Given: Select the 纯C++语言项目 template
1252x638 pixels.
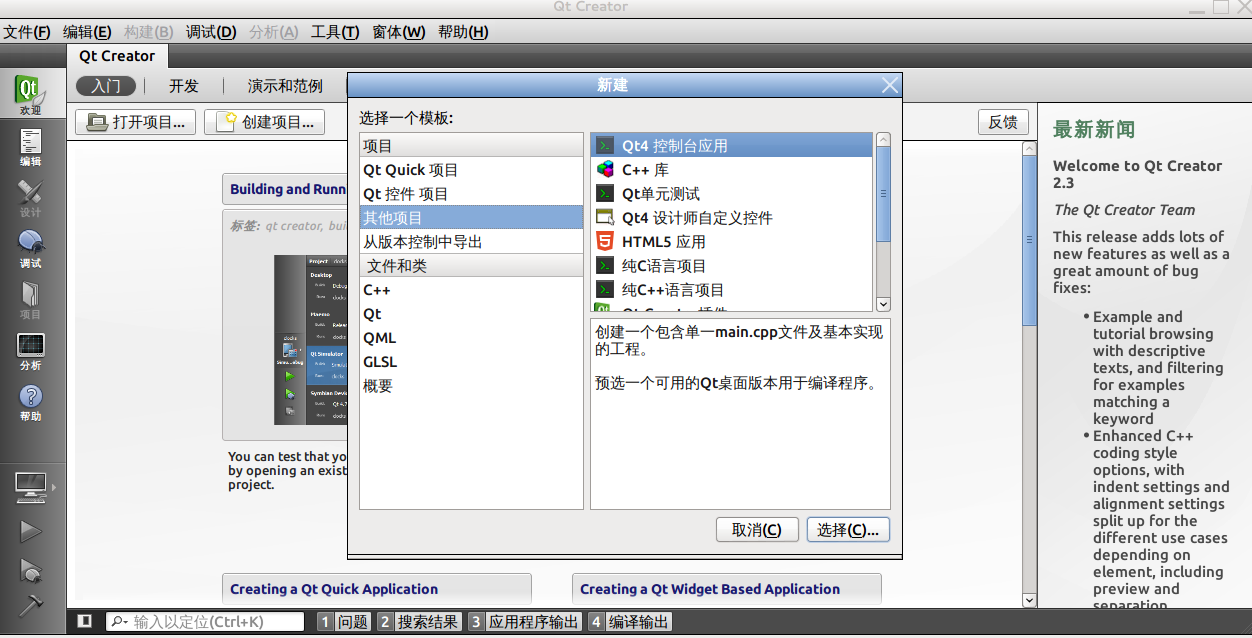Looking at the screenshot, I should pos(732,290).
